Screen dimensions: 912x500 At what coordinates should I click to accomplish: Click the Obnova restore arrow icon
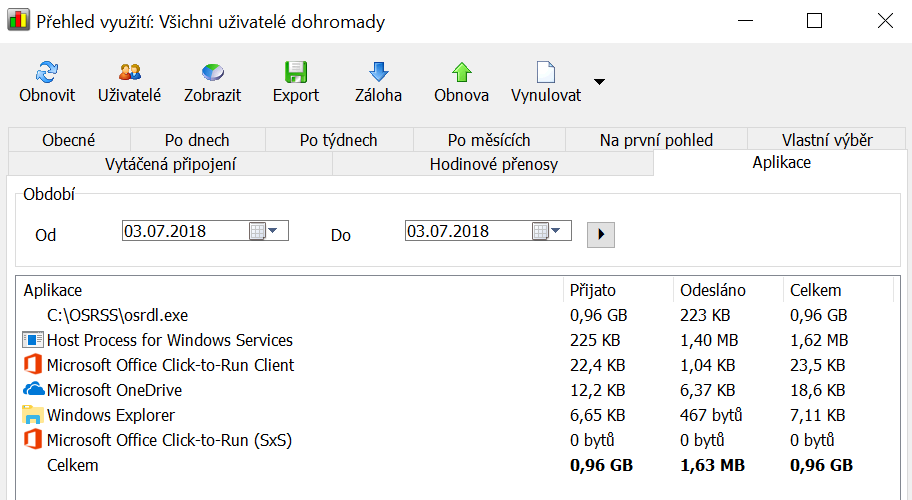click(461, 72)
